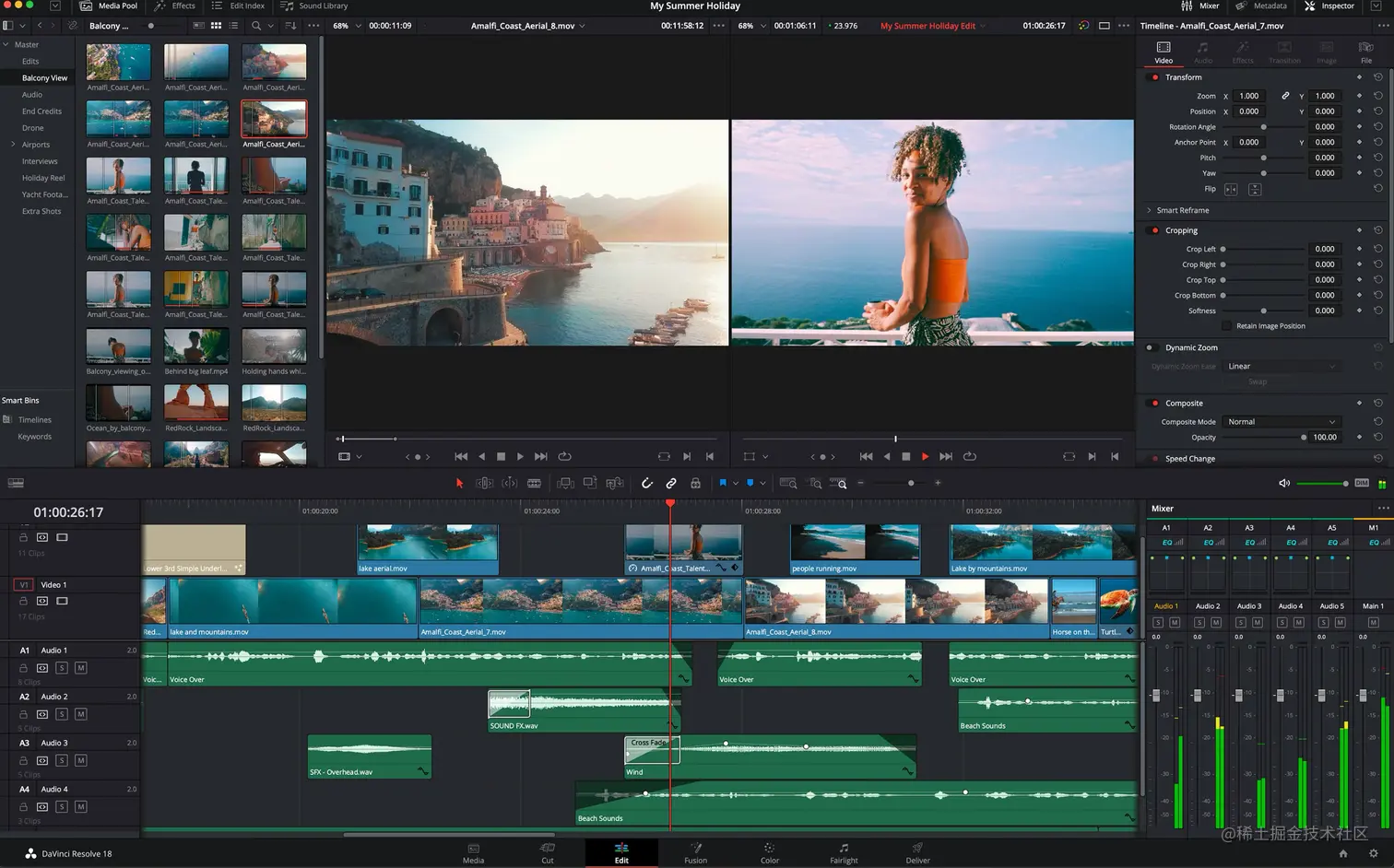The width and height of the screenshot is (1394, 868).
Task: Expand the Airports bin in the sidebar
Action: pyautogui.click(x=12, y=145)
